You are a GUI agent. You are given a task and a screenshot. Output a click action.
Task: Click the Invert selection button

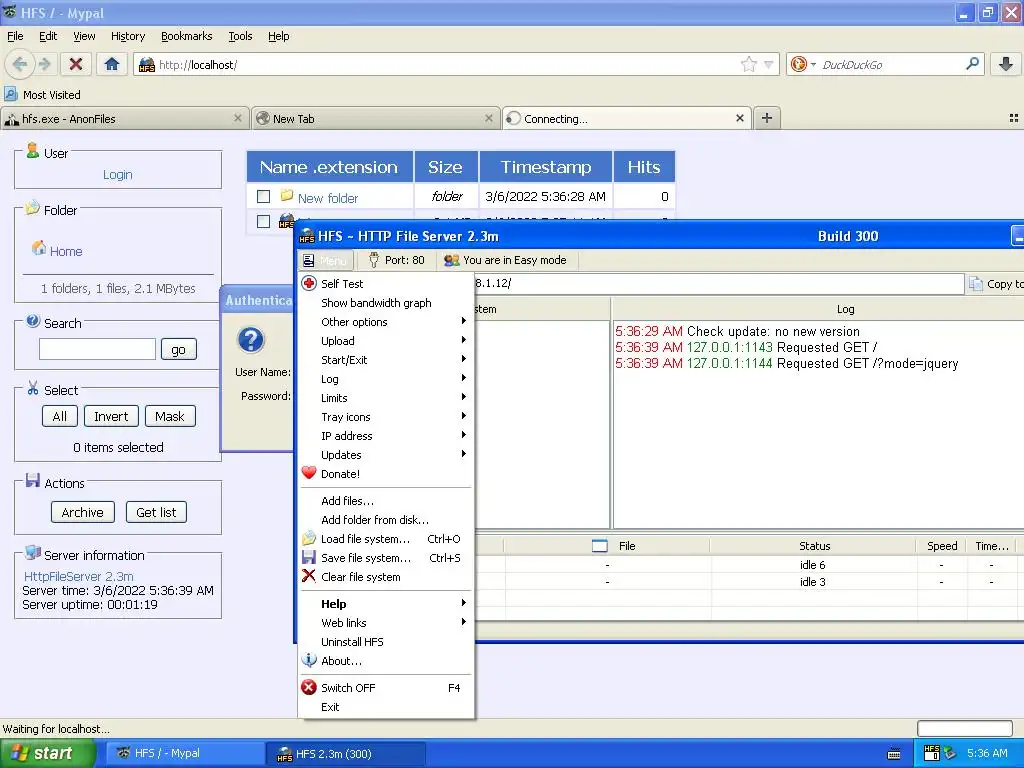coord(111,416)
